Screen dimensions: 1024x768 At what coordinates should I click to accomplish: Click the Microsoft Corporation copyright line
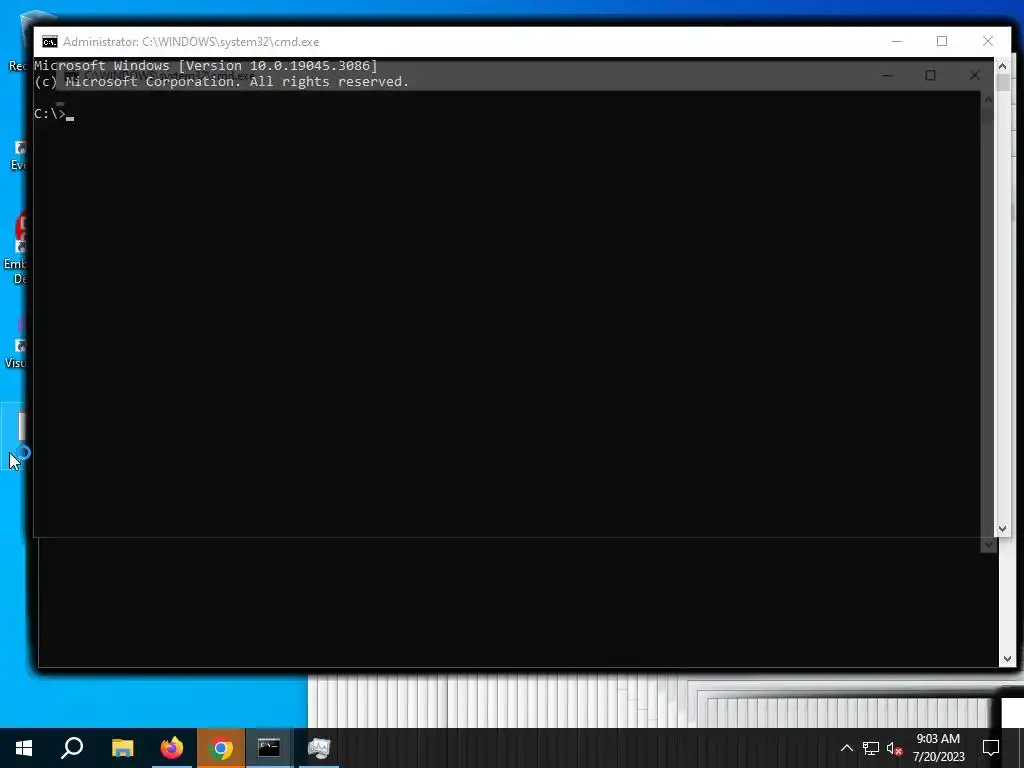(221, 82)
